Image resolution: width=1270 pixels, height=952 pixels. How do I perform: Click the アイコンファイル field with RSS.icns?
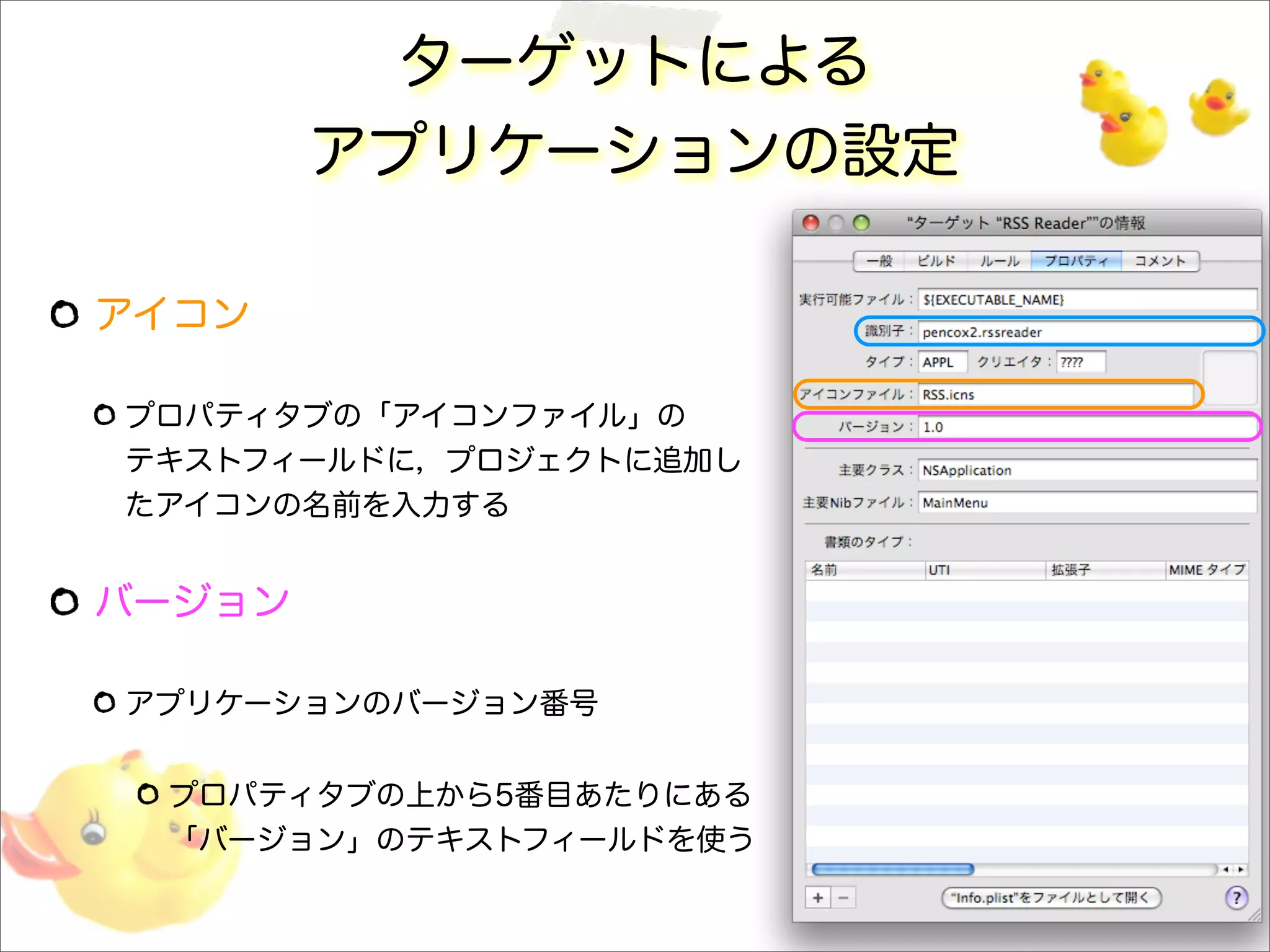click(x=1054, y=395)
